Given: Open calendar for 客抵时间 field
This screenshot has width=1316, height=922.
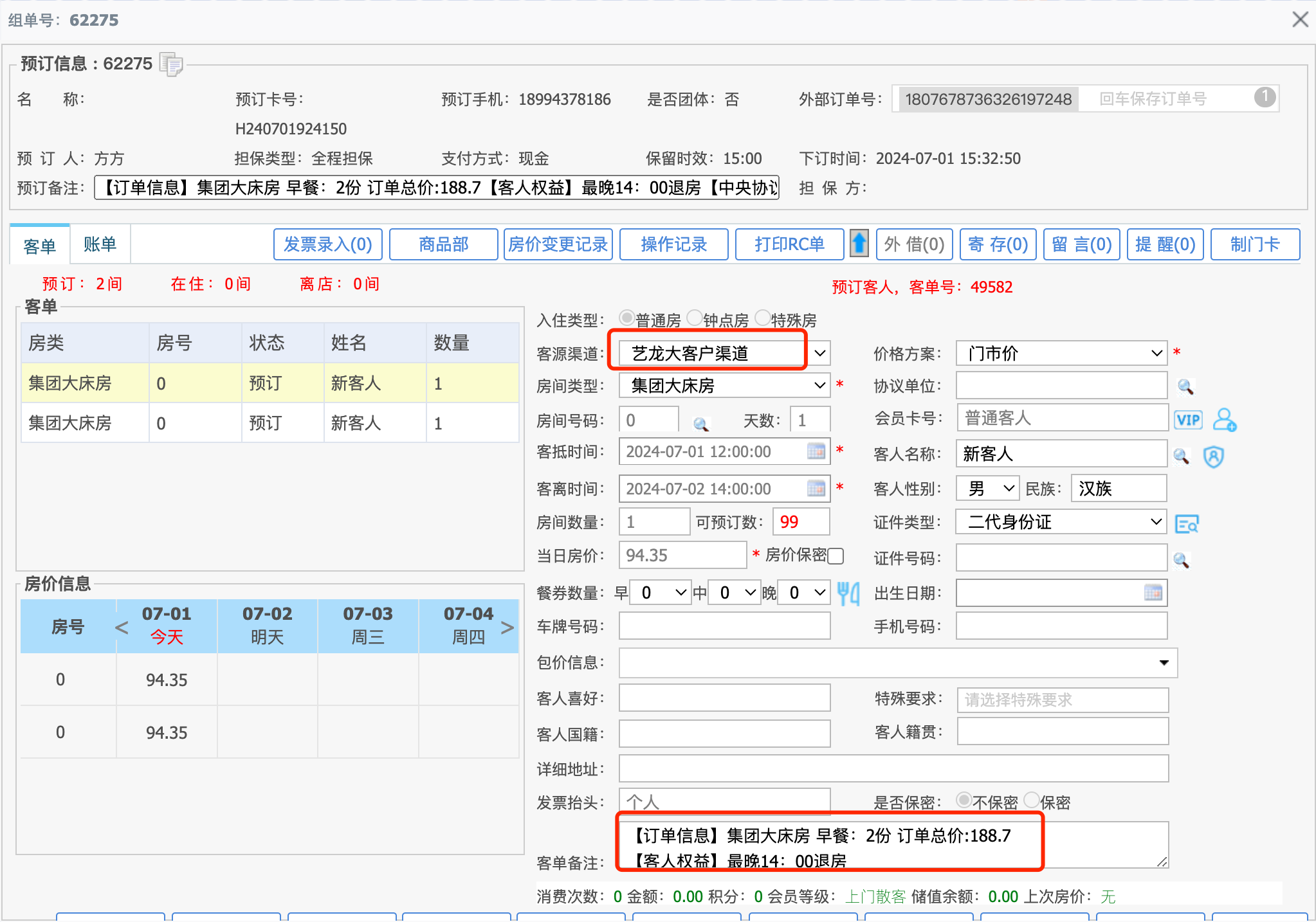Looking at the screenshot, I should (x=816, y=451).
